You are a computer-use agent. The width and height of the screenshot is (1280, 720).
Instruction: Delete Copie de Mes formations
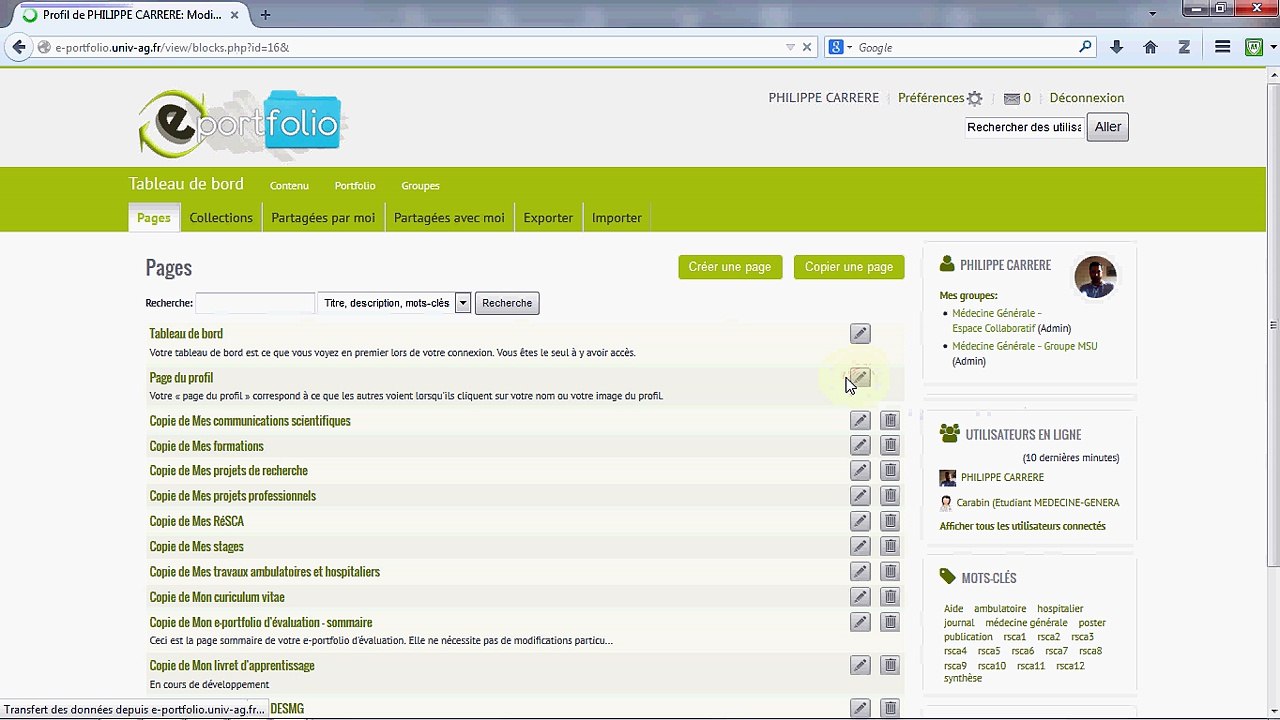click(890, 445)
